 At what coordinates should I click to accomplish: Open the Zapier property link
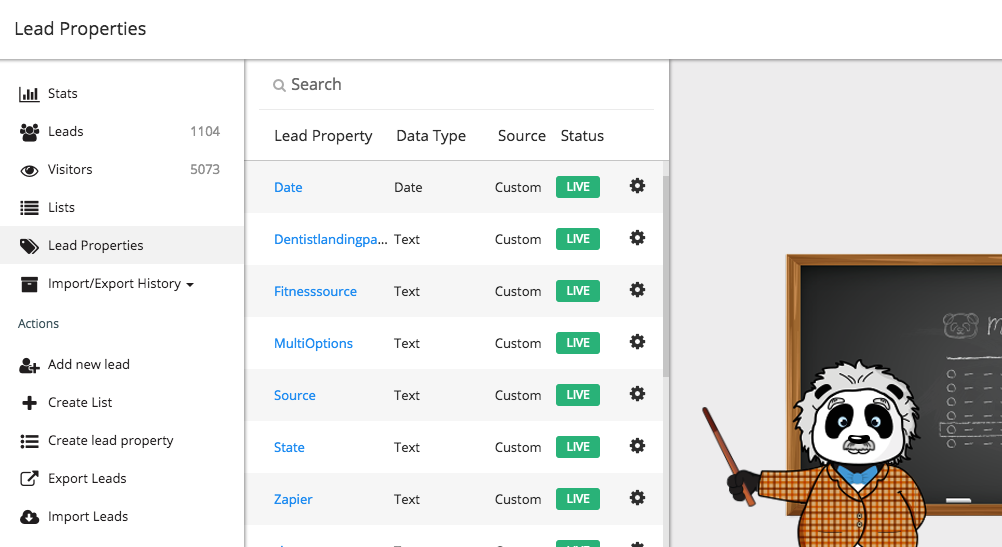pos(293,500)
